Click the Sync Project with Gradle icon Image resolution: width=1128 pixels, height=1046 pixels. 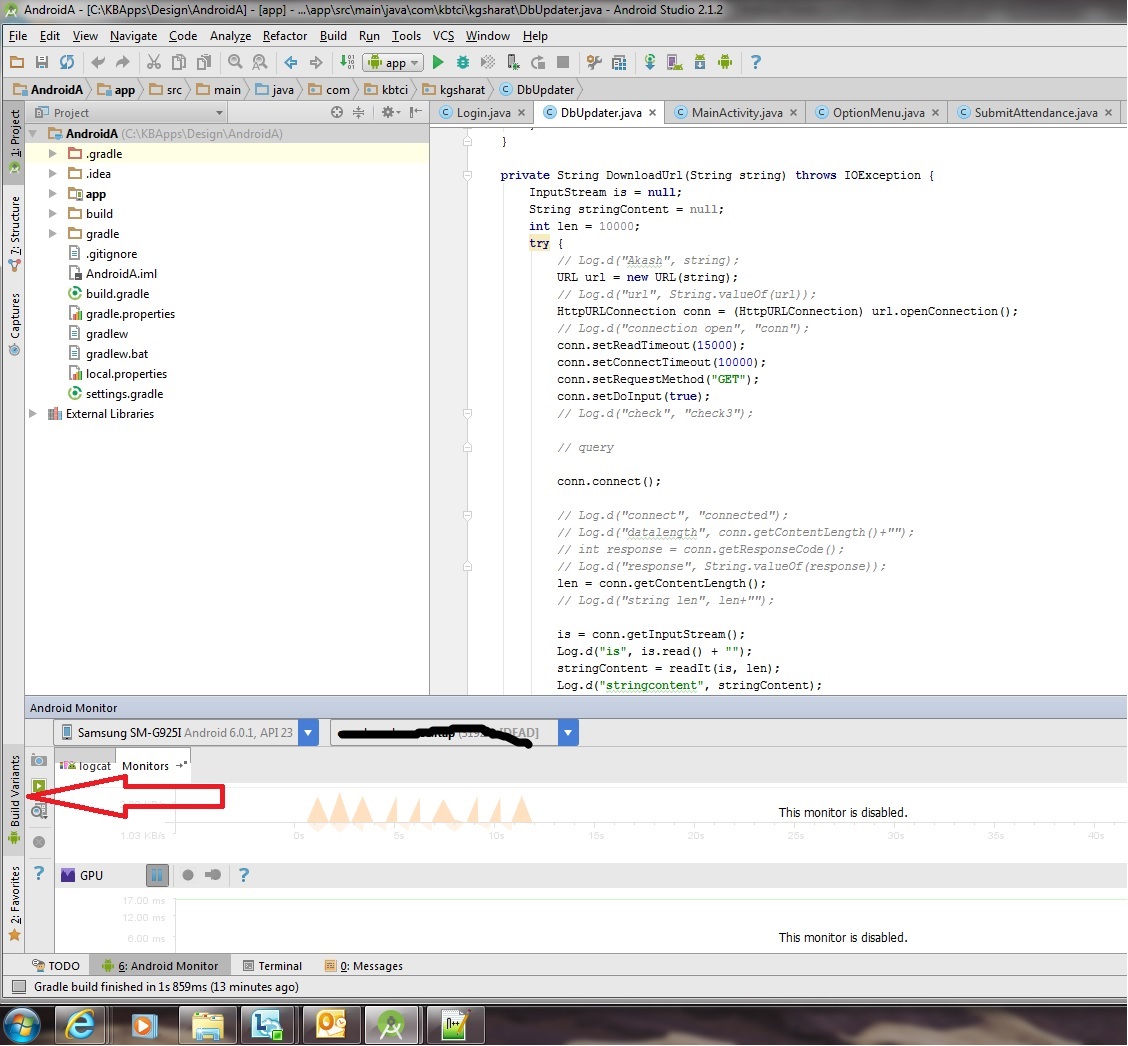(650, 63)
